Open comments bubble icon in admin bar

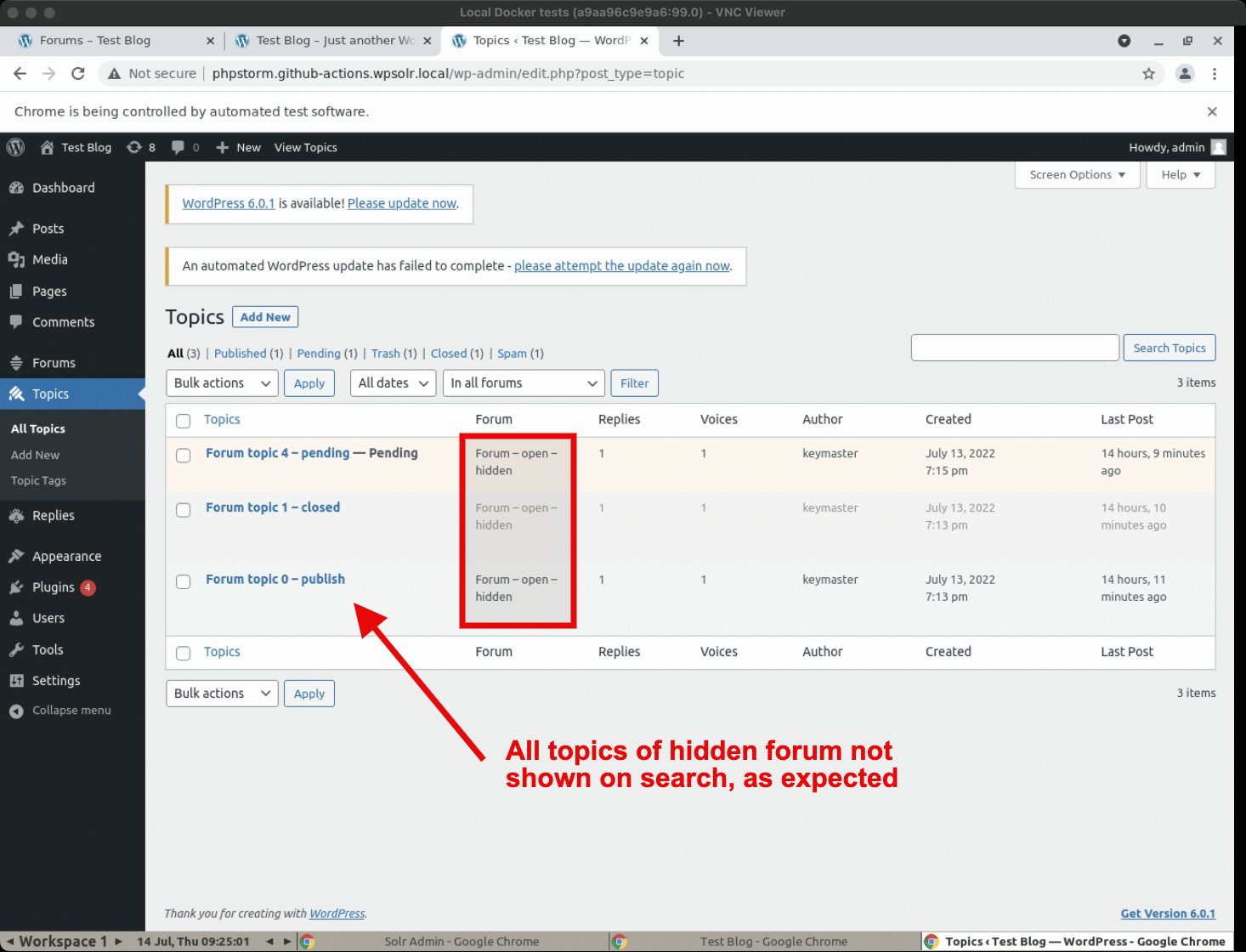click(178, 147)
